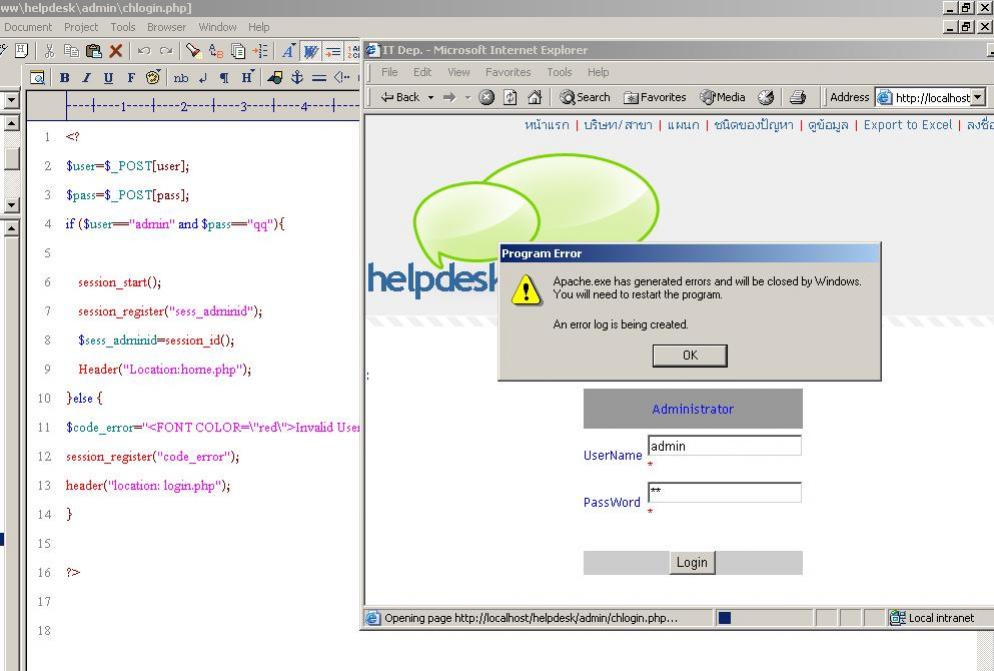Apply Underline tag with the U icon

(x=108, y=77)
